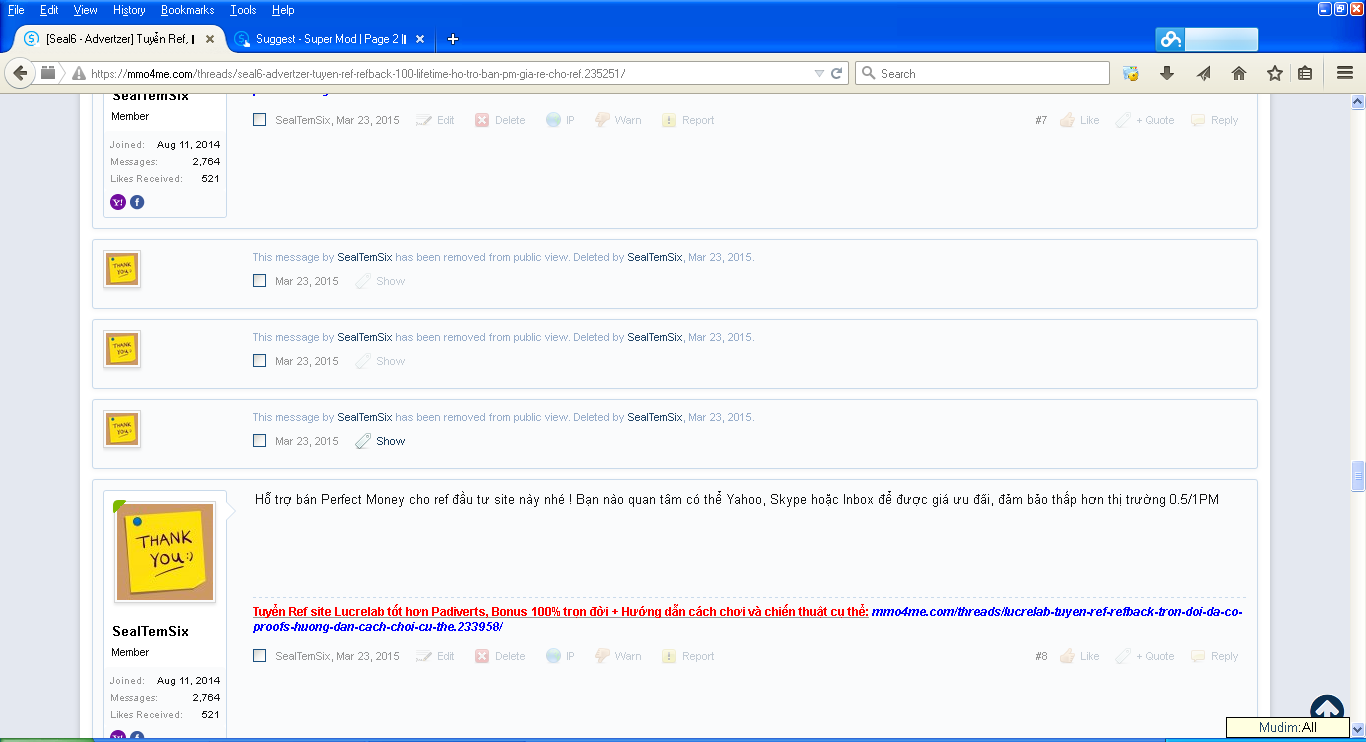Click the home icon in browser toolbar
1366x742 pixels.
pos(1238,73)
